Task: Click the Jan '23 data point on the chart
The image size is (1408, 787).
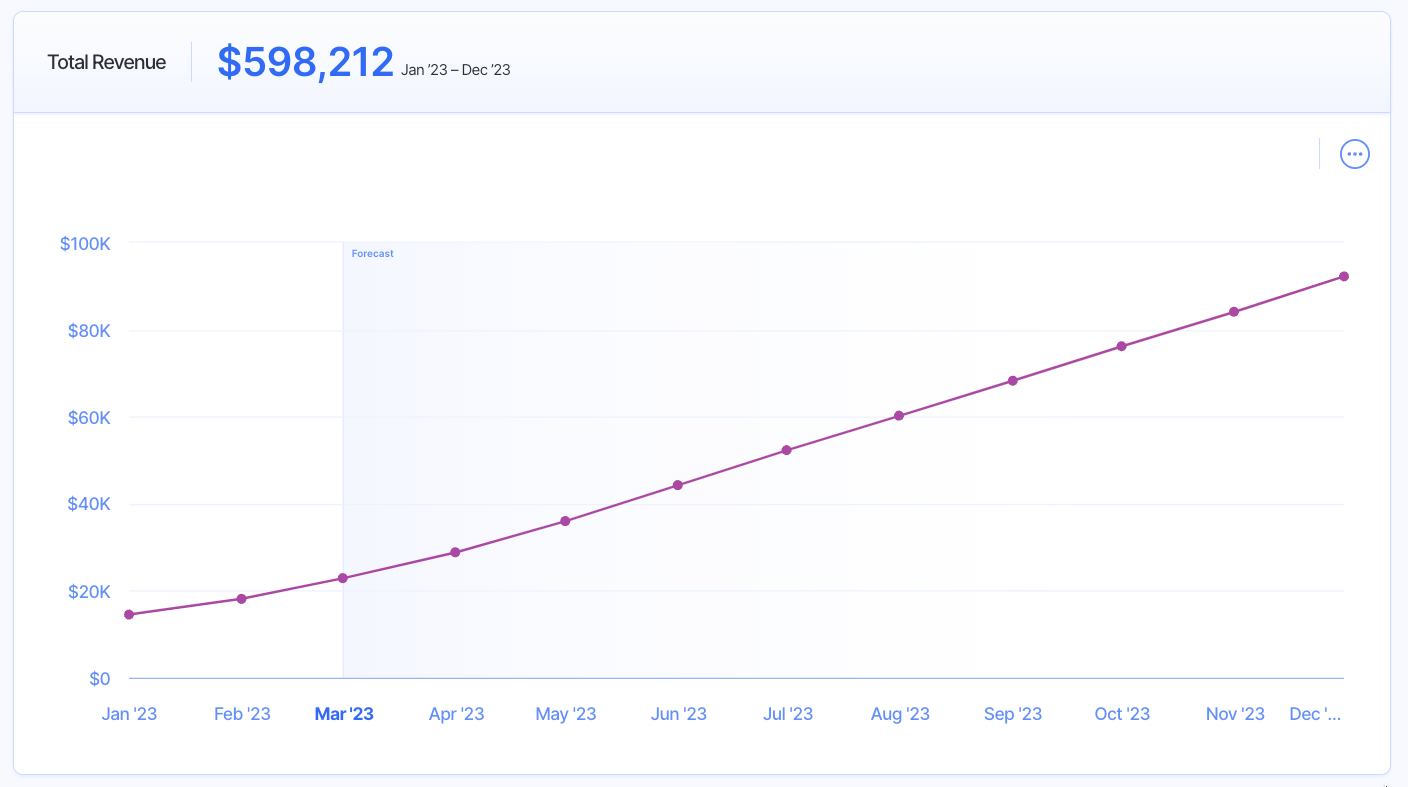Action: click(129, 614)
